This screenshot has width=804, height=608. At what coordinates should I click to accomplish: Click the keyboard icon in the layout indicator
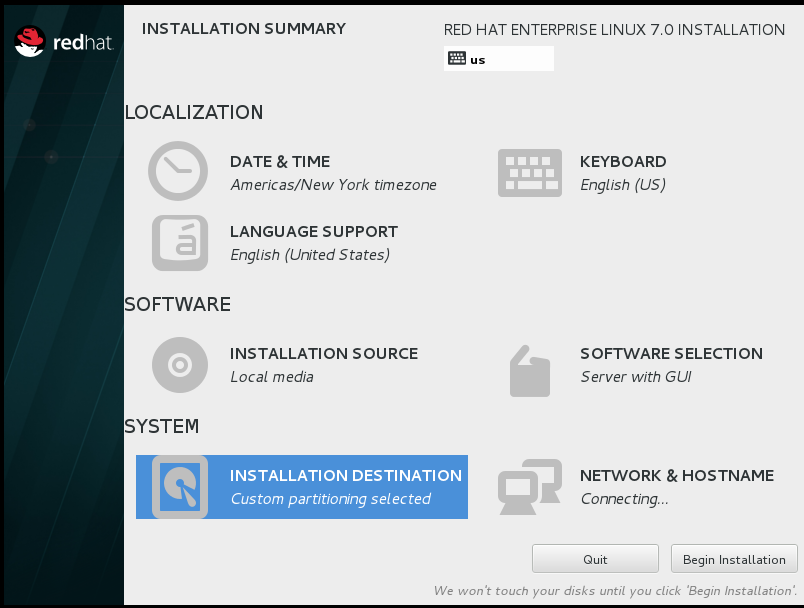[456, 58]
